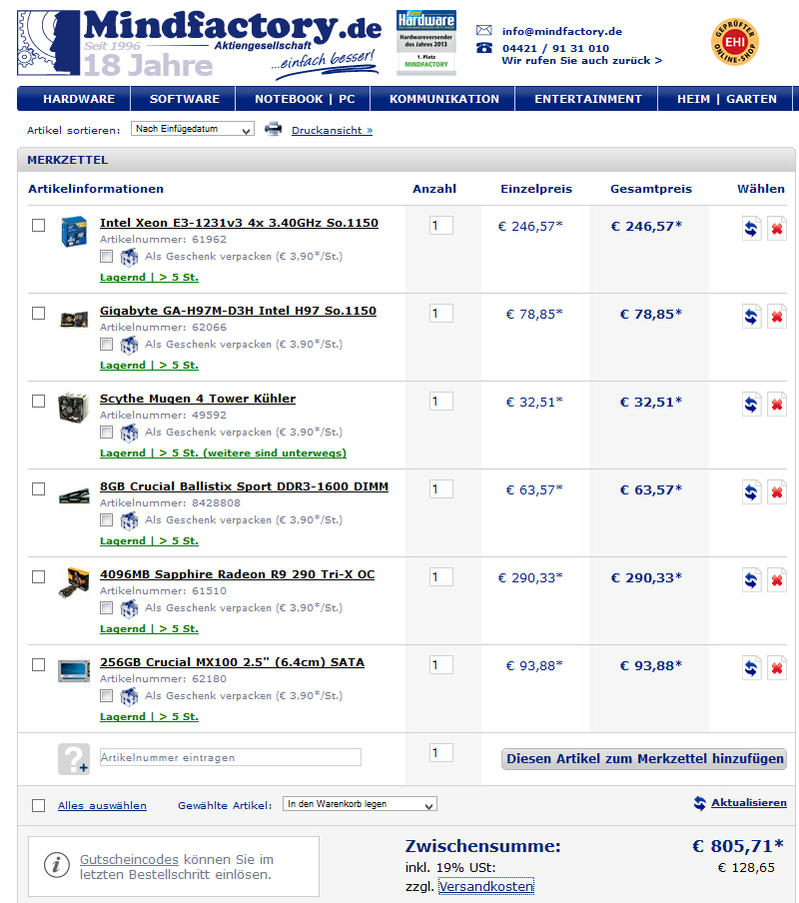Screen dimensions: 799x903
Task: Open 256GB Crucial MX100 product link
Action: (x=232, y=663)
